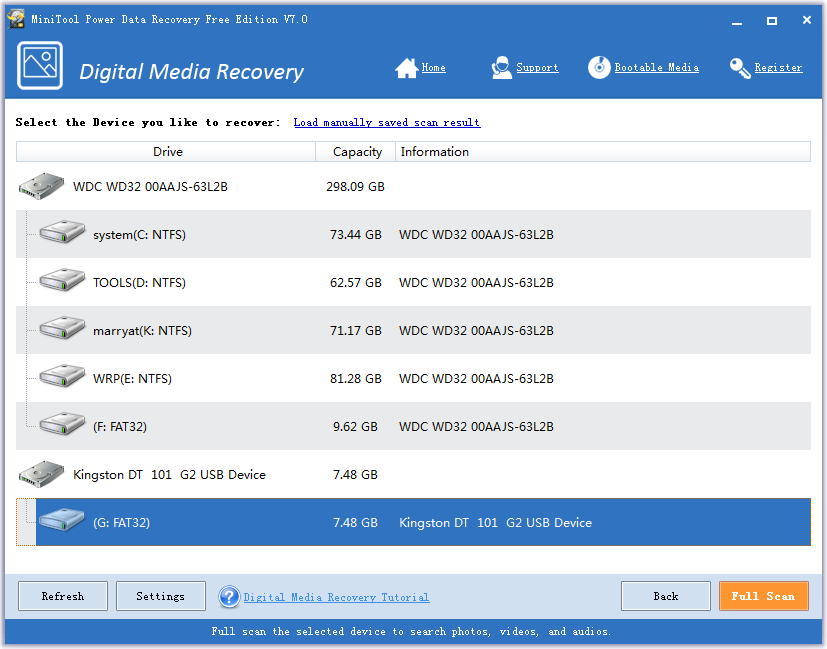Select the (F: FAT32) partition
This screenshot has height=649, width=827.
click(413, 426)
